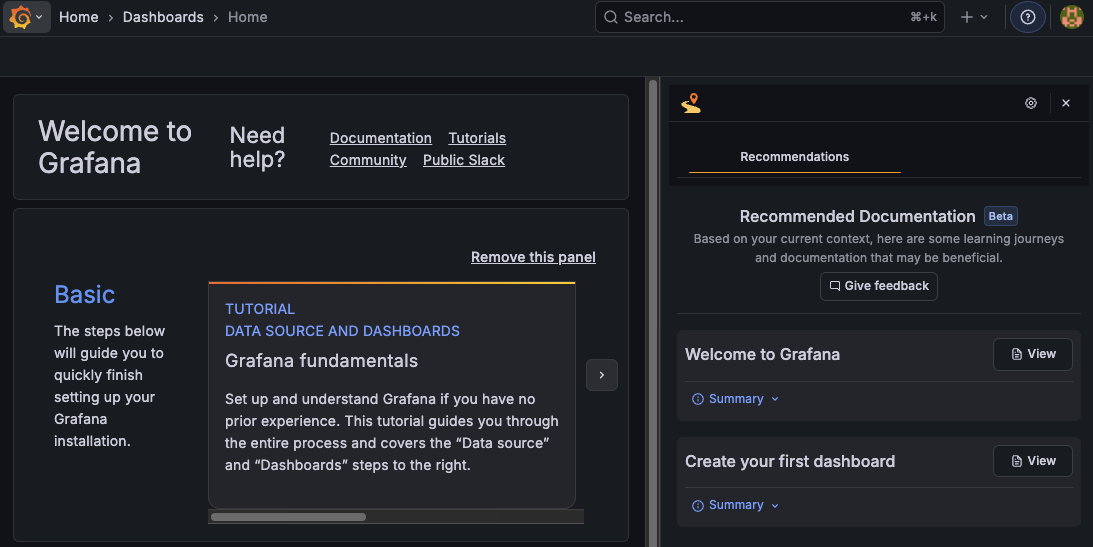
Task: Expand Summary under Create your first dashboard
Action: (x=735, y=505)
